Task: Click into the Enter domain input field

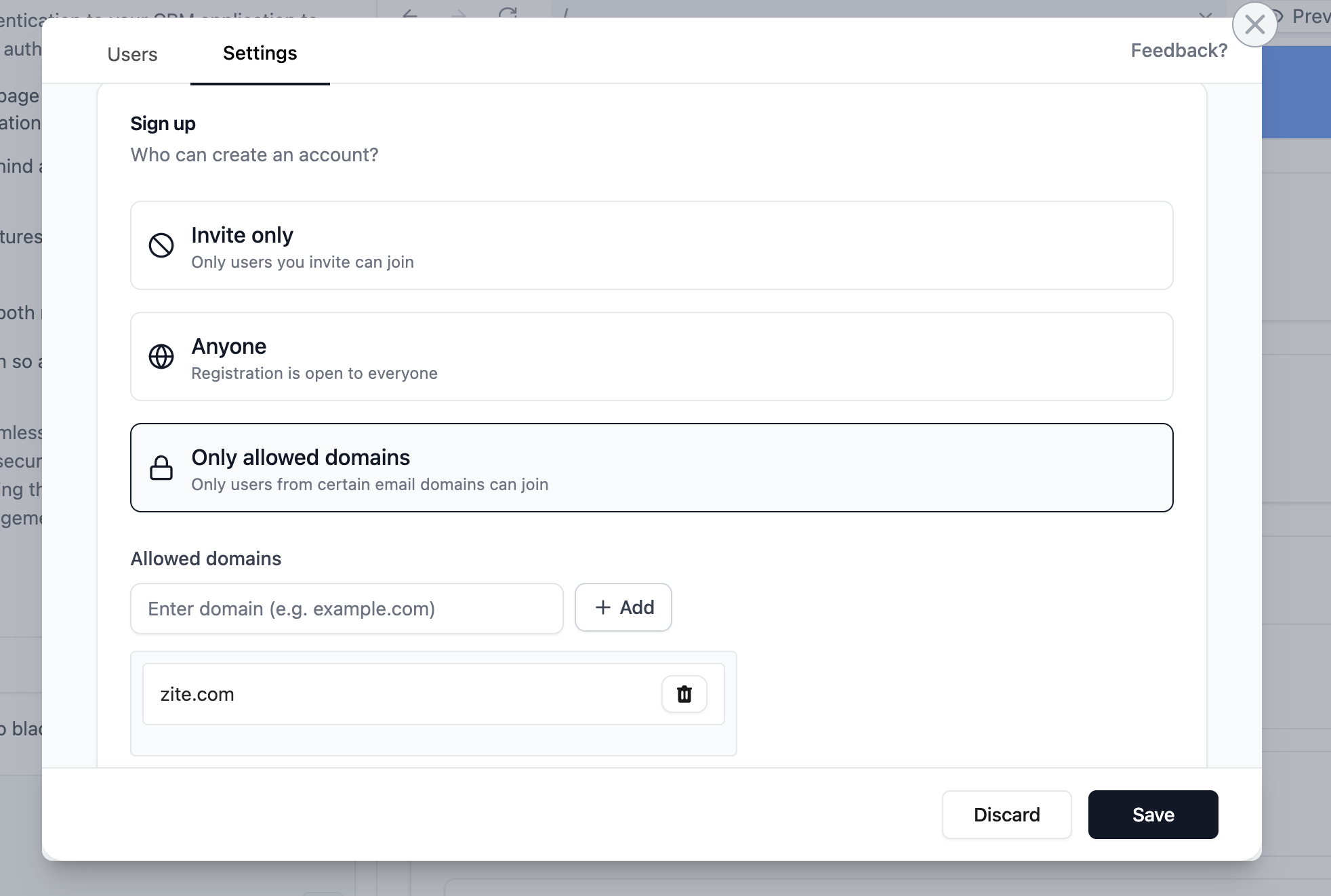Action: pos(346,608)
